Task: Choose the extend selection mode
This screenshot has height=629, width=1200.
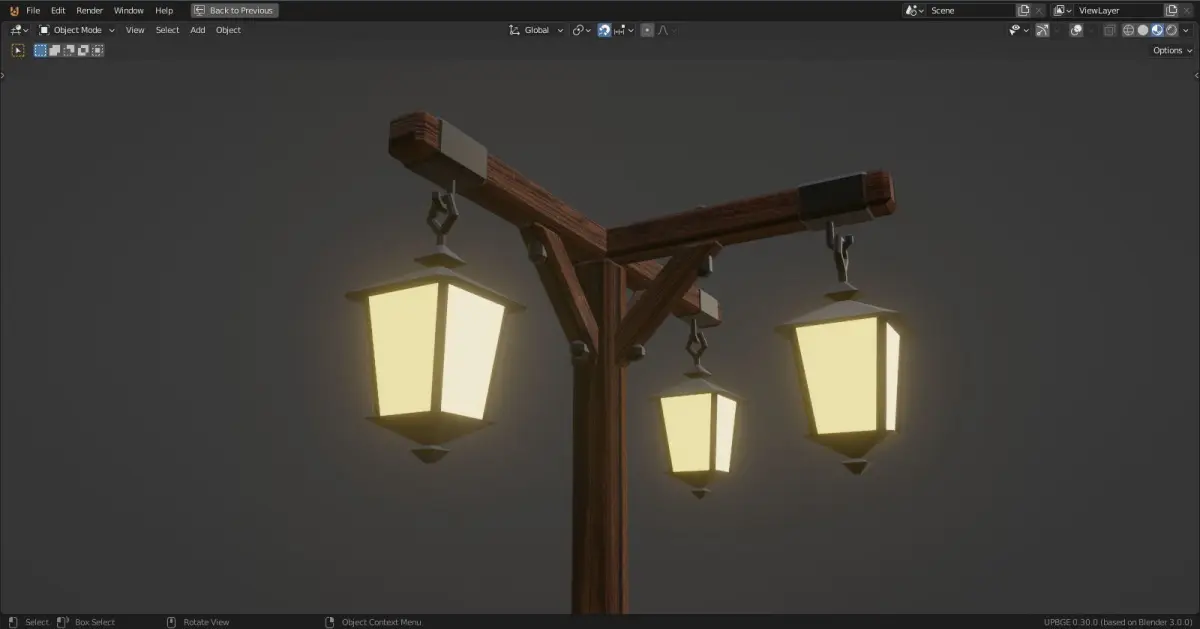Action: (55, 50)
